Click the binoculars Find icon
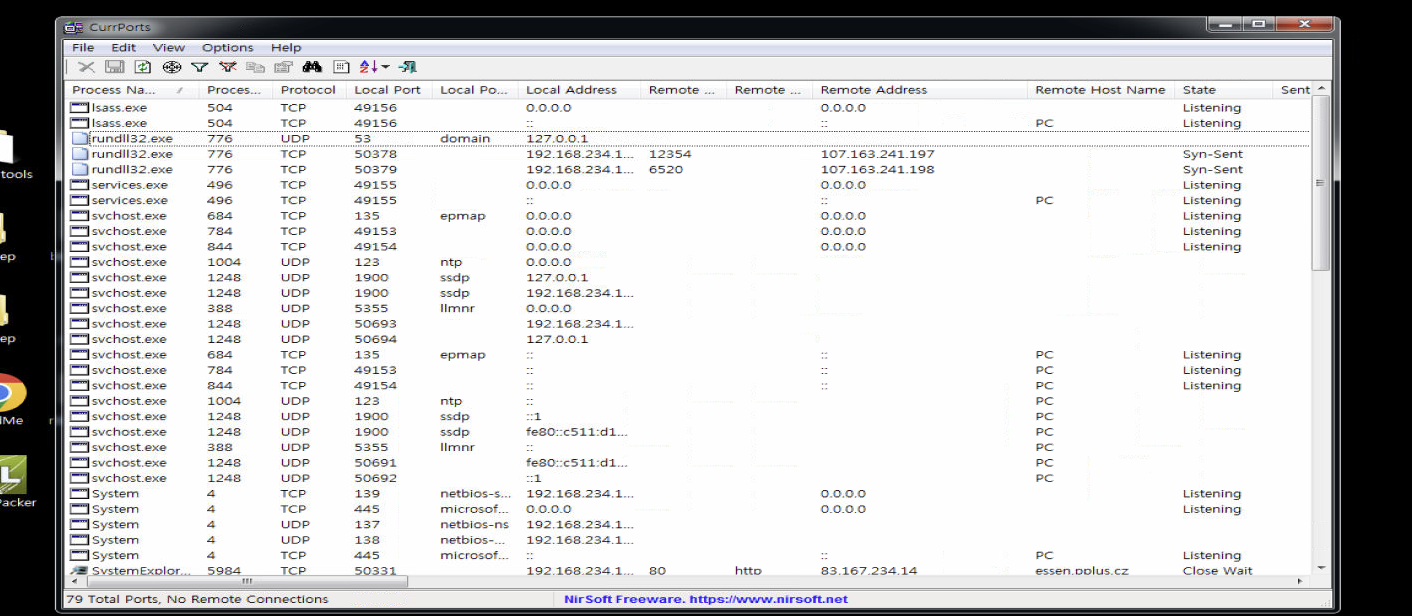The width and height of the screenshot is (1412, 616). pyautogui.click(x=312, y=67)
